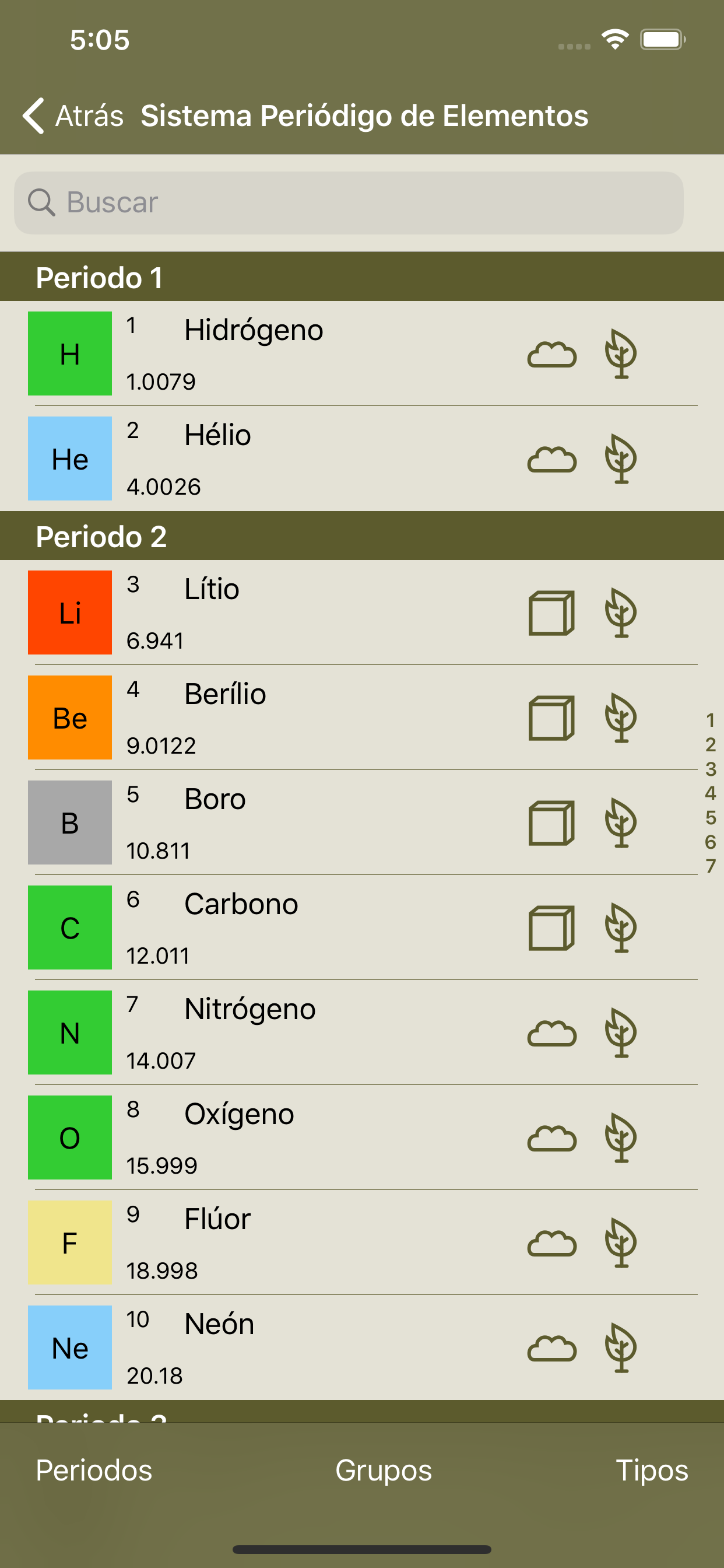
Task: Tap the gas cloud icon for Hidrógeno
Action: (x=551, y=354)
